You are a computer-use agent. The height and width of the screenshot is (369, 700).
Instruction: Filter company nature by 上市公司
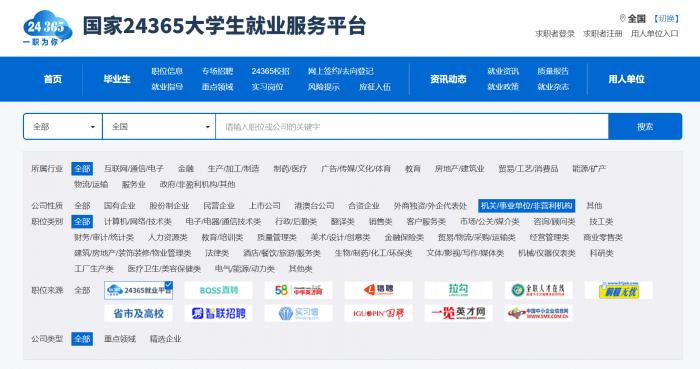click(265, 206)
